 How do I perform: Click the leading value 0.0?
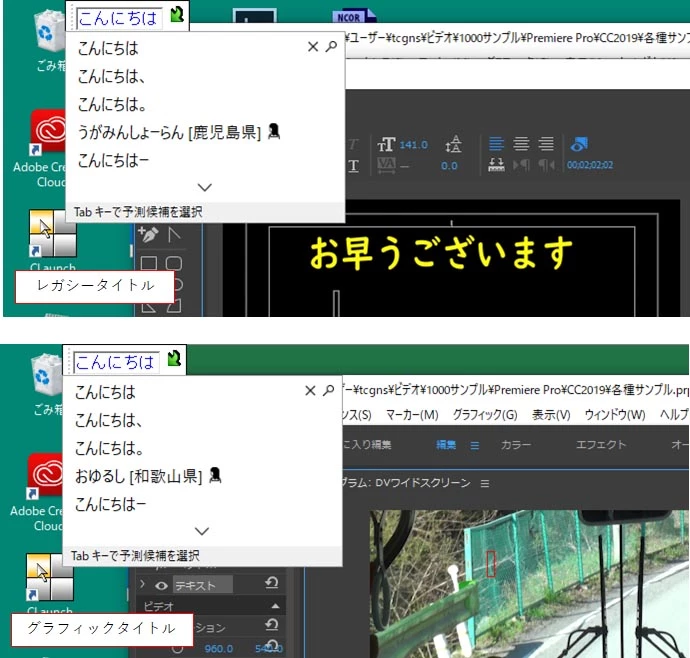pos(449,166)
